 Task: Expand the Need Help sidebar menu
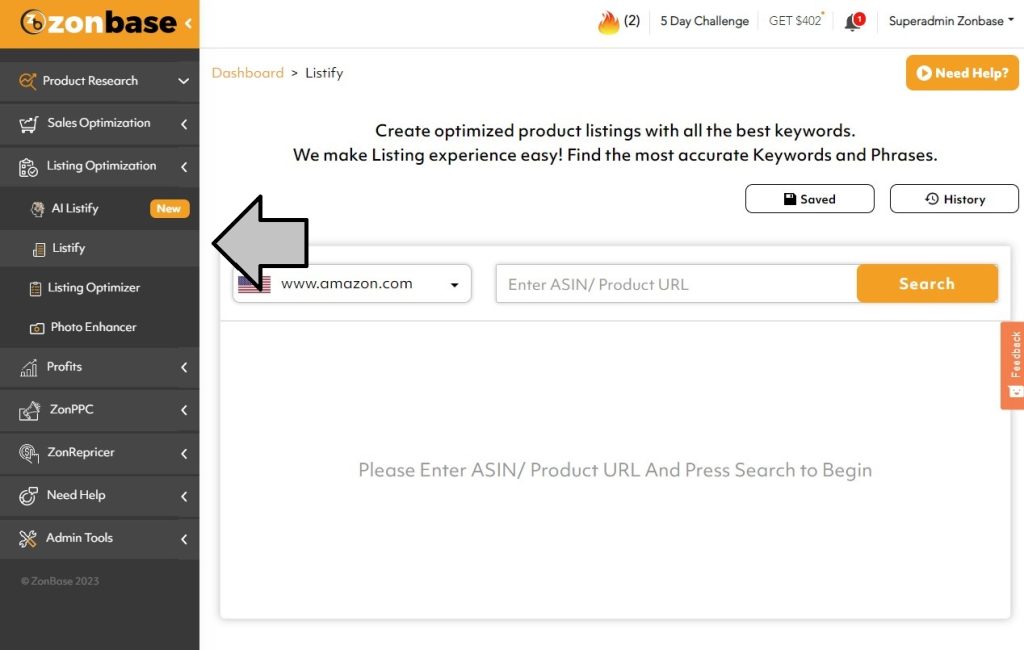(184, 496)
